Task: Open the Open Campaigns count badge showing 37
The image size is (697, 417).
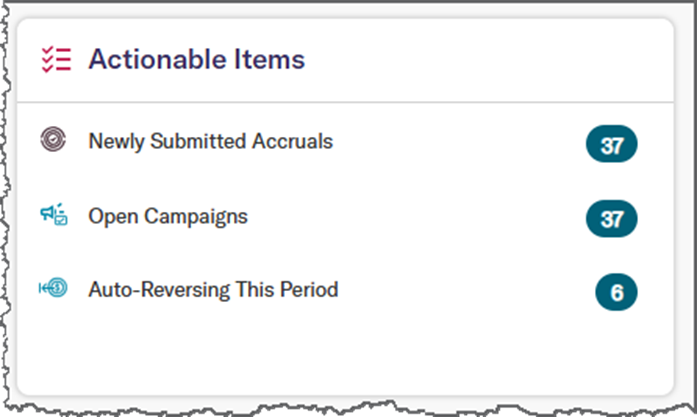Action: (611, 219)
